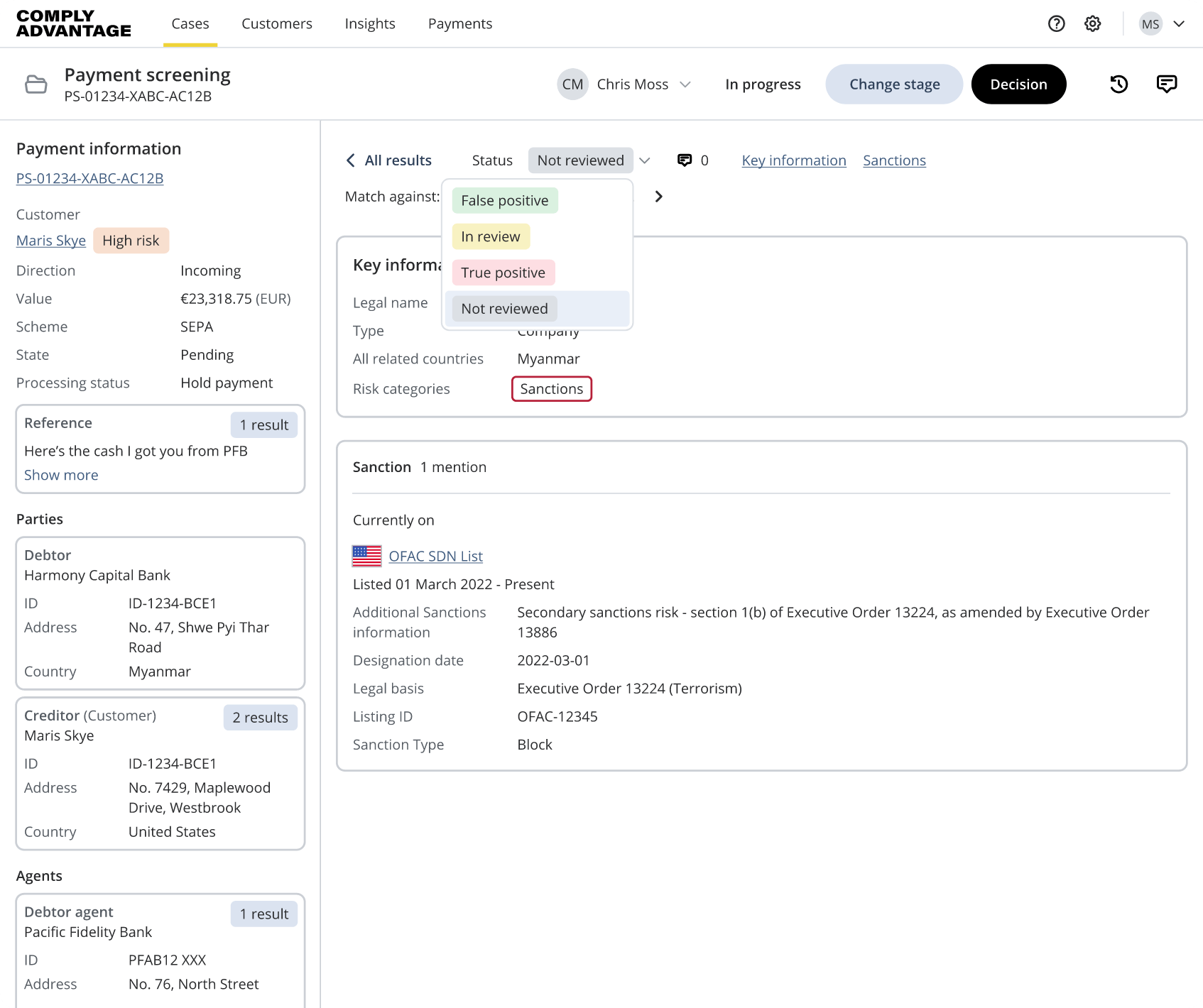Jump to Key information section link
The width and height of the screenshot is (1203, 1008).
pos(793,160)
